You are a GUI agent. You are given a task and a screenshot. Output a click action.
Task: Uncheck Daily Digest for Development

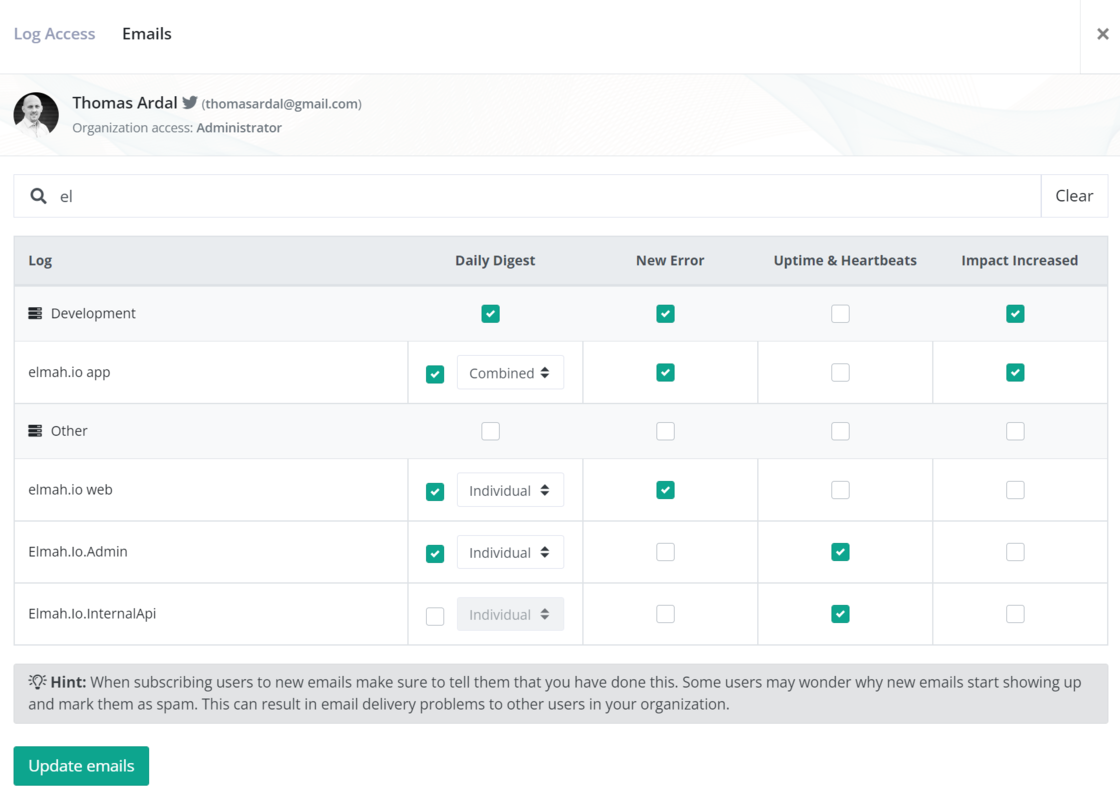click(490, 314)
